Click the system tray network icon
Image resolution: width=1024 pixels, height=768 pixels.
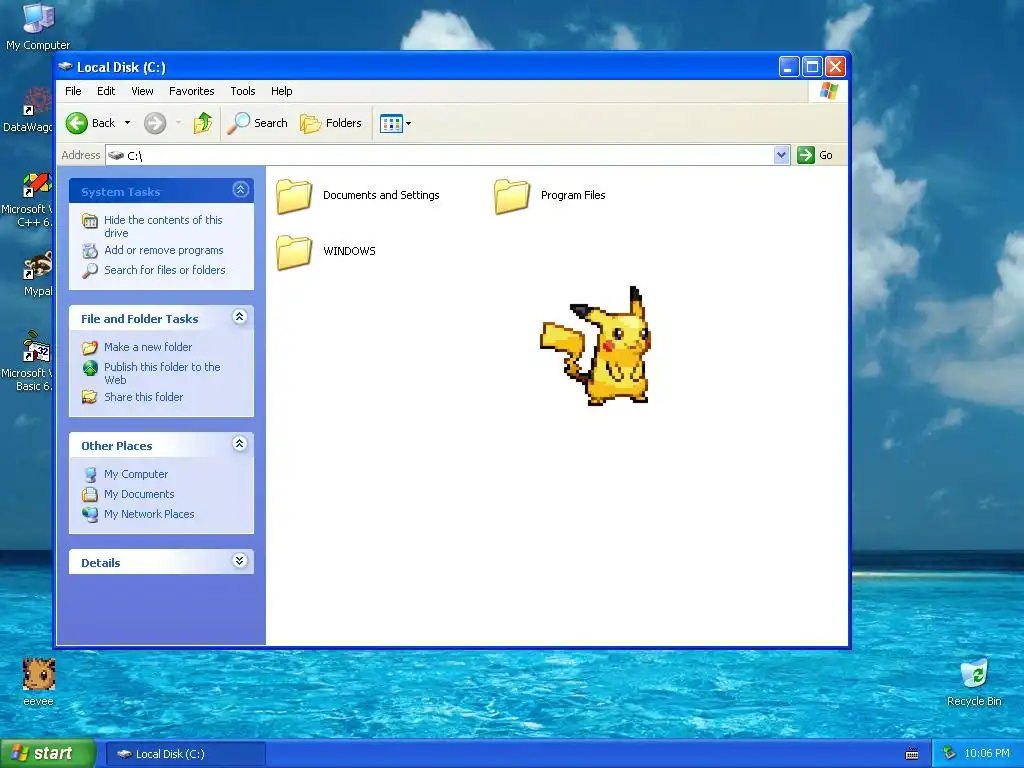949,754
